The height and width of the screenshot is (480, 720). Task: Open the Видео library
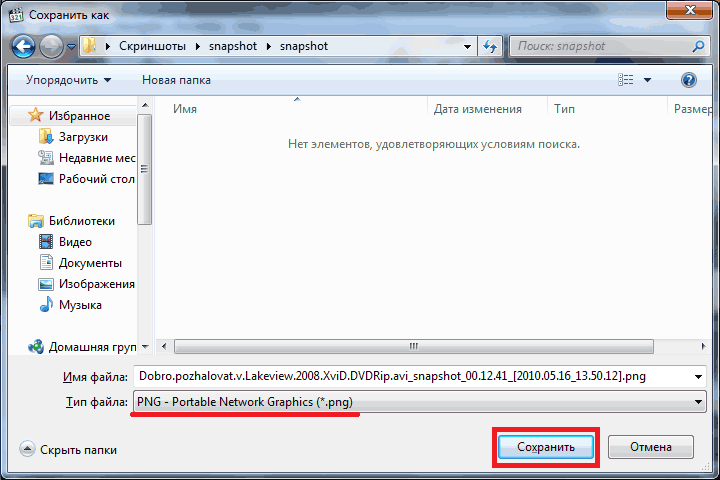(x=75, y=242)
